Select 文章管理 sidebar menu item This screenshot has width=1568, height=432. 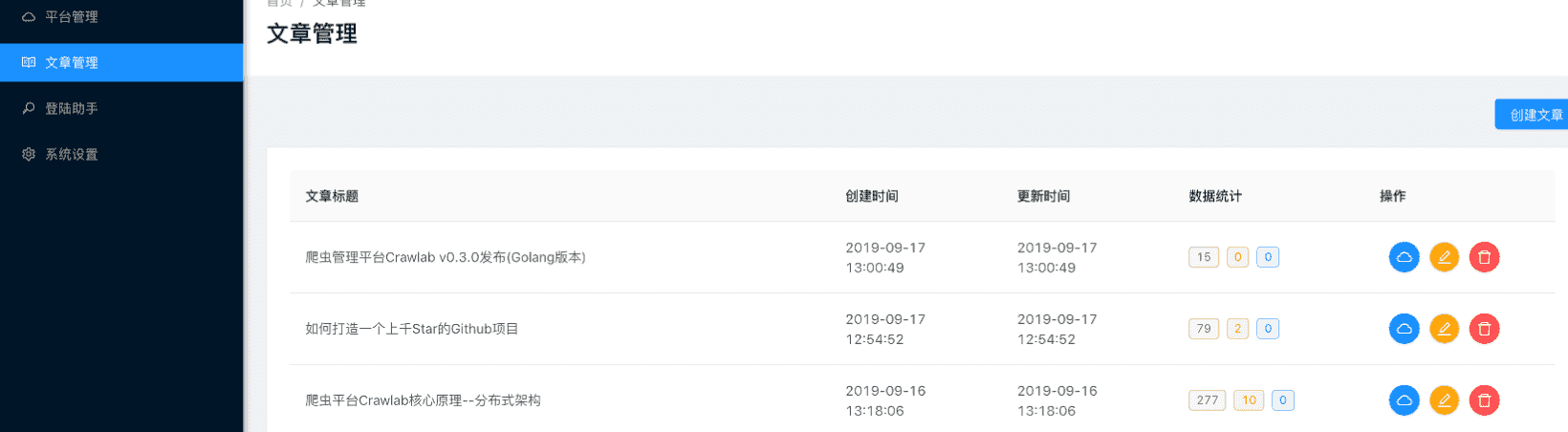(121, 62)
